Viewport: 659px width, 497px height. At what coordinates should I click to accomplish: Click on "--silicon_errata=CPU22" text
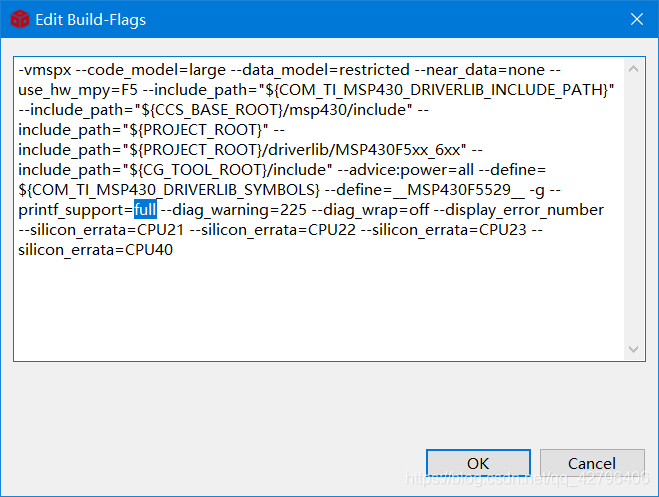pyautogui.click(x=272, y=230)
